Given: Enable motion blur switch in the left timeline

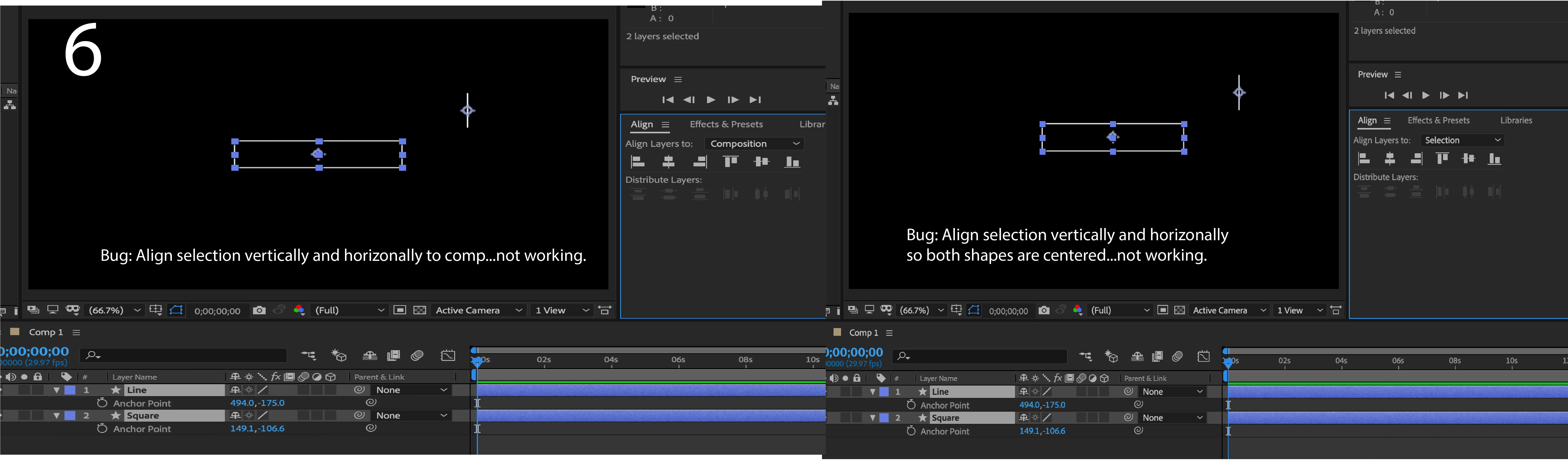Looking at the screenshot, I should tap(417, 356).
